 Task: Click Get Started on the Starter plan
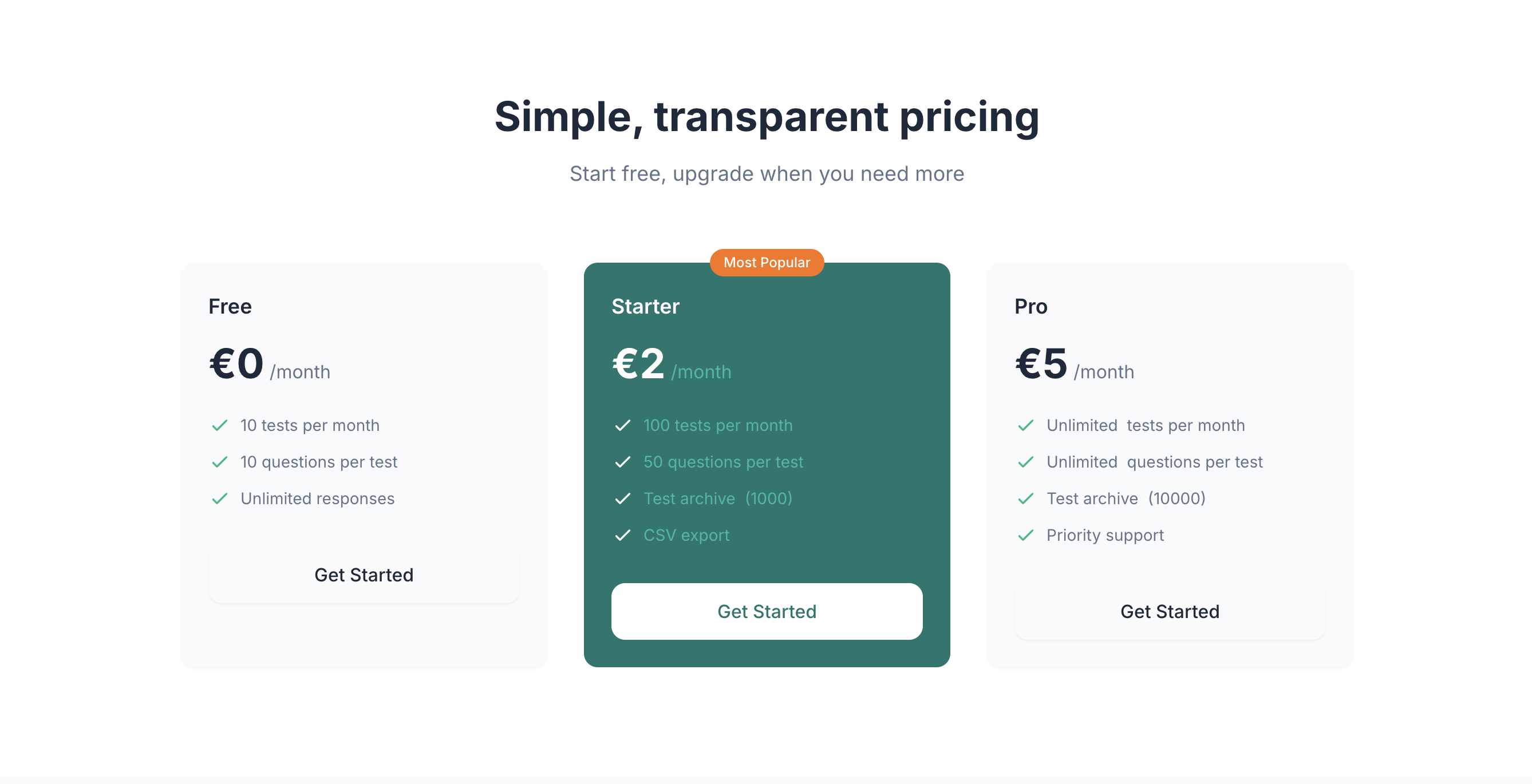pyautogui.click(x=767, y=611)
